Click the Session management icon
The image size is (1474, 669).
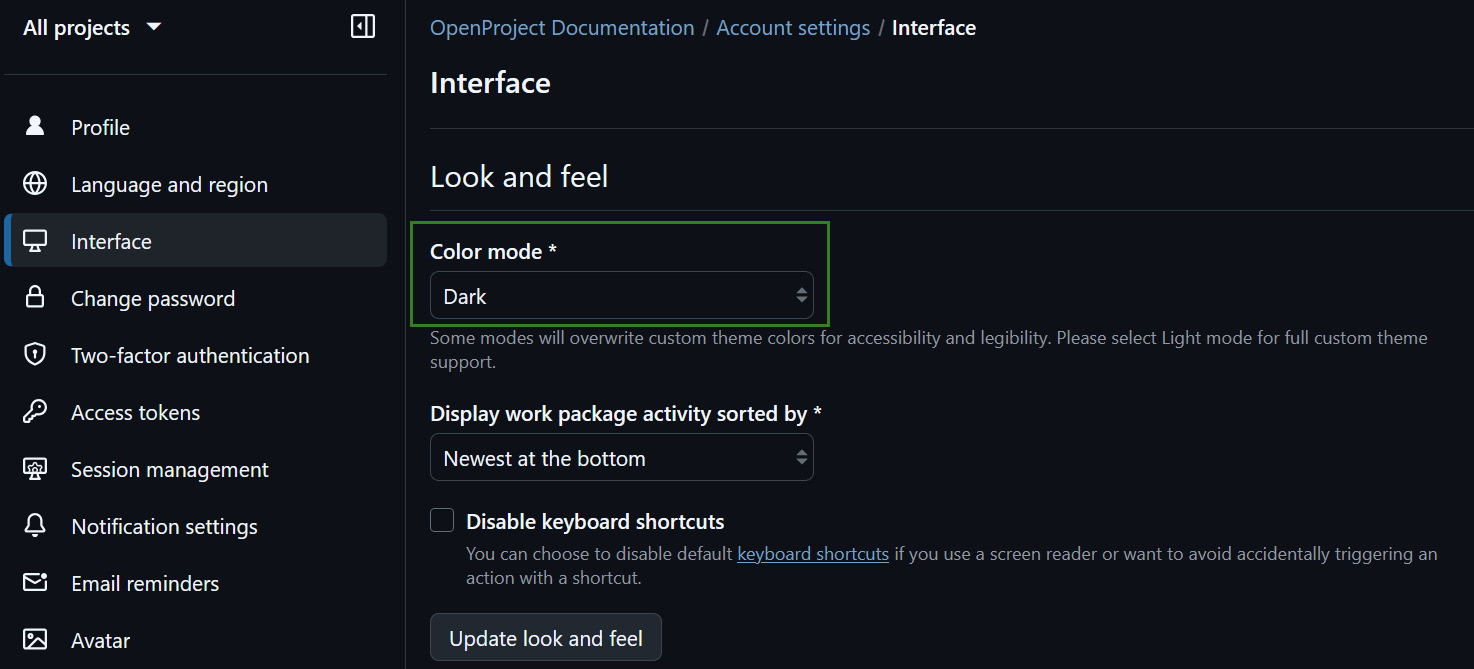point(35,468)
